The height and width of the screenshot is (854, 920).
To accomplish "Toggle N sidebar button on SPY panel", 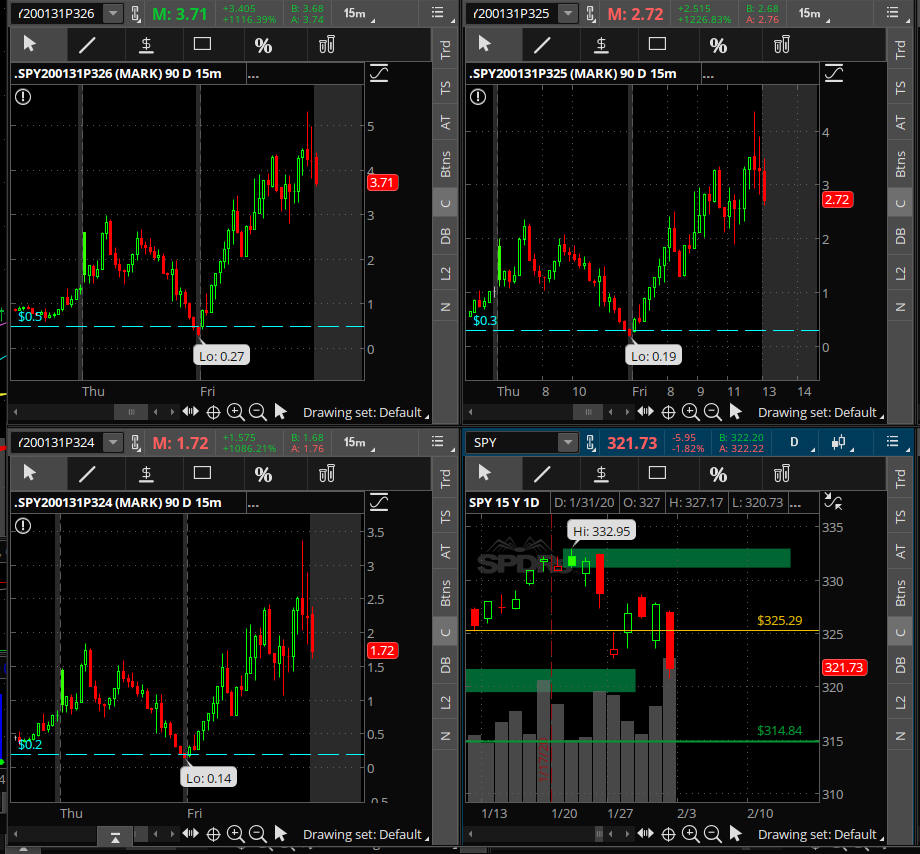I will pos(900,737).
